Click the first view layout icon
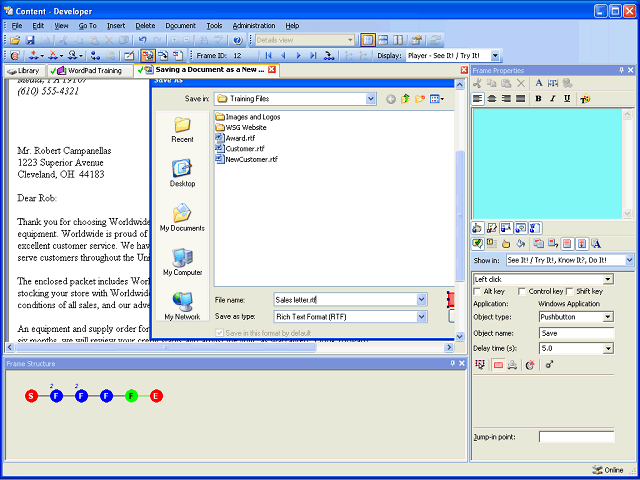 coord(368,40)
